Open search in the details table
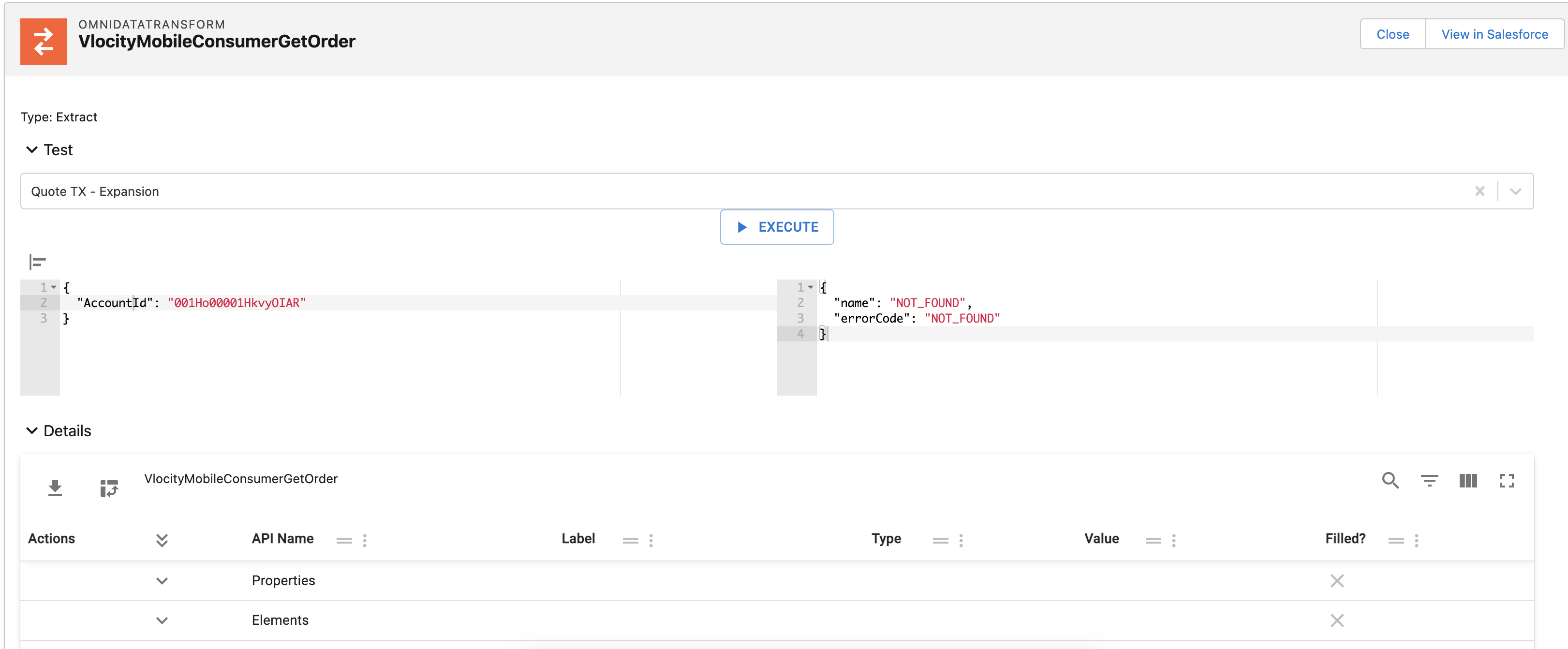The image size is (1568, 649). 1390,480
